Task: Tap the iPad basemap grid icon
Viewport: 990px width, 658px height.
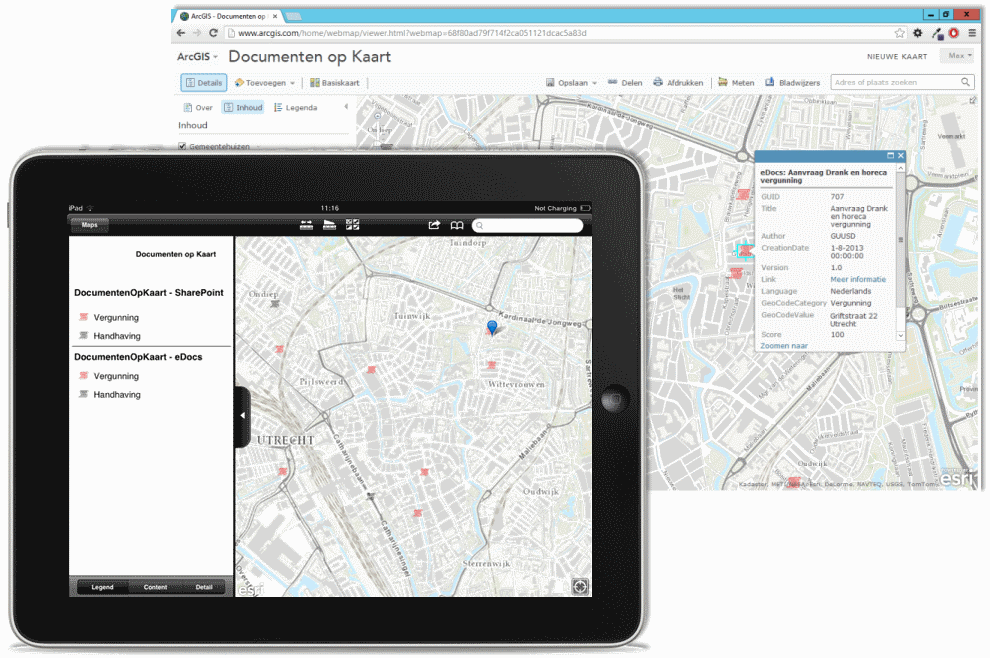Action: [x=352, y=225]
